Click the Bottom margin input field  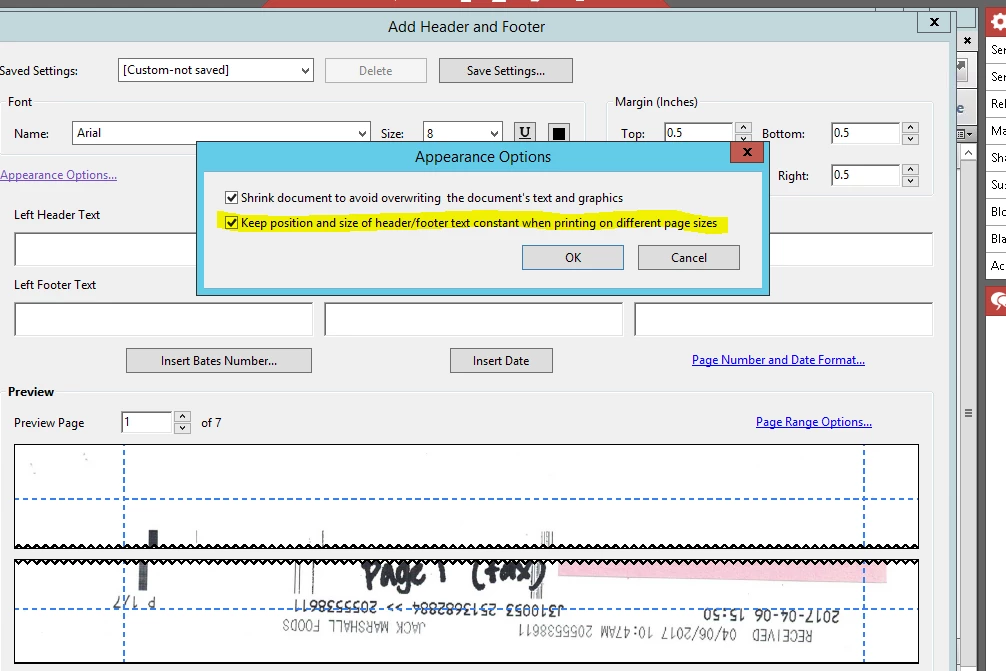pyautogui.click(x=865, y=133)
